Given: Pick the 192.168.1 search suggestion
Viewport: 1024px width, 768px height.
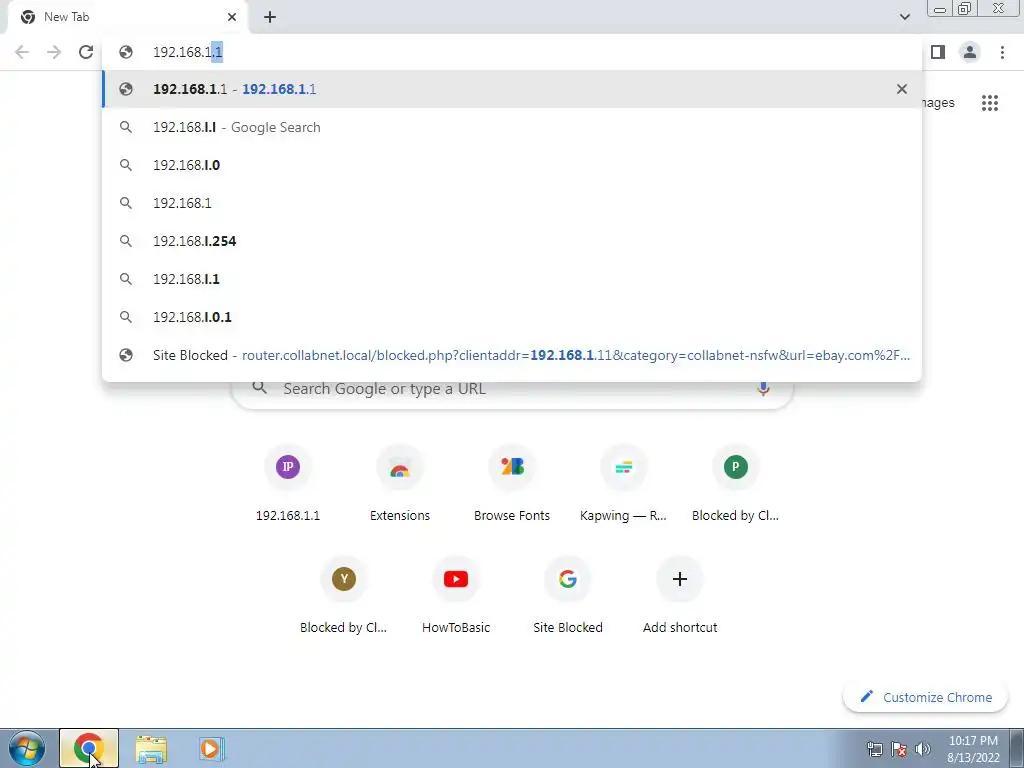Looking at the screenshot, I should (x=512, y=203).
